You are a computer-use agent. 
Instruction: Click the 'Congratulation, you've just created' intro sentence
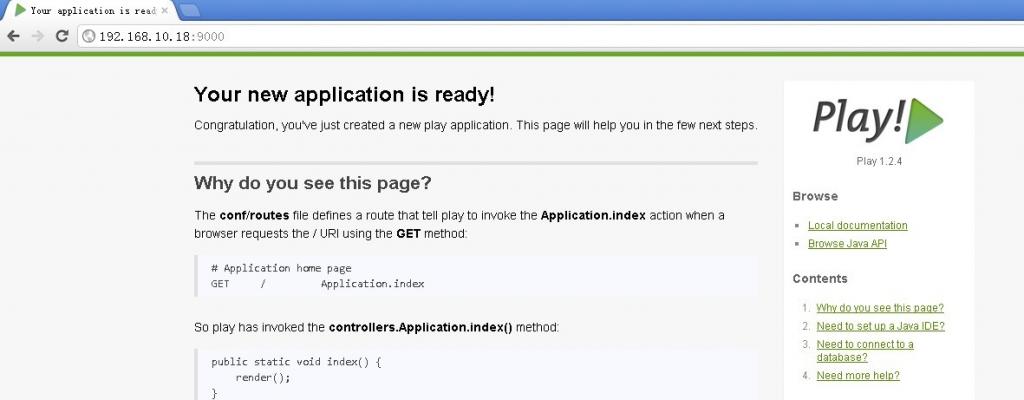[475, 125]
